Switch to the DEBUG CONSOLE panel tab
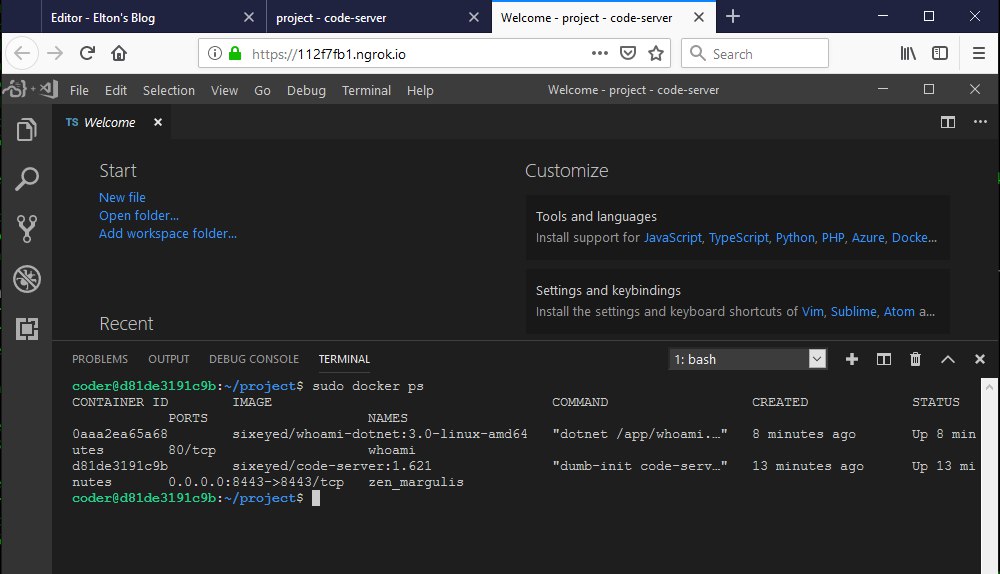 pos(253,359)
